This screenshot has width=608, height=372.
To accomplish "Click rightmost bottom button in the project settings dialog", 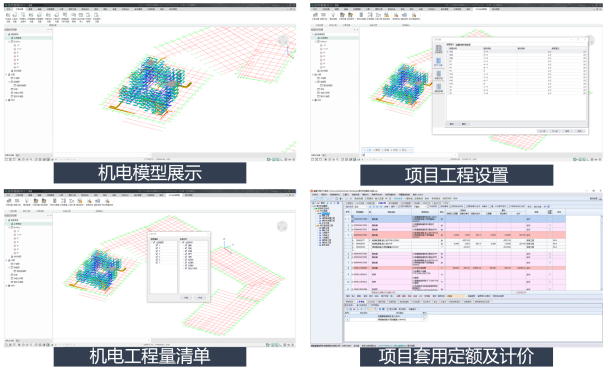I will [579, 131].
